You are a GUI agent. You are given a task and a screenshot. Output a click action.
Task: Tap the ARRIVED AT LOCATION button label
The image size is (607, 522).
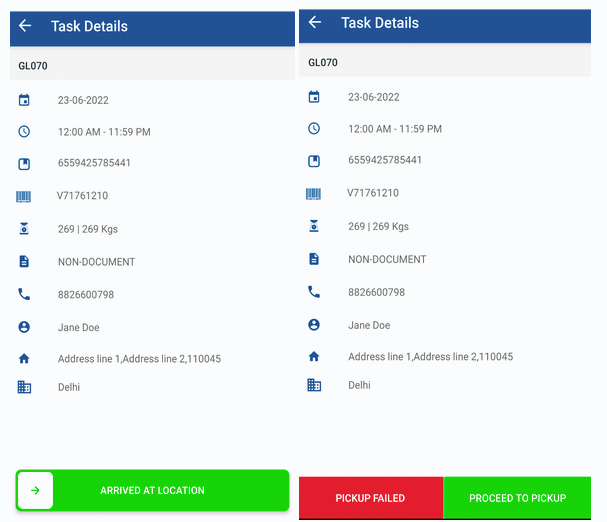152,491
